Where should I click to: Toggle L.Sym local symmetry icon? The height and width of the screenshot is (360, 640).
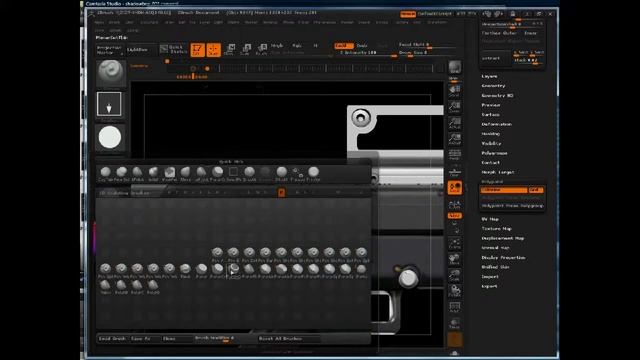(x=455, y=205)
